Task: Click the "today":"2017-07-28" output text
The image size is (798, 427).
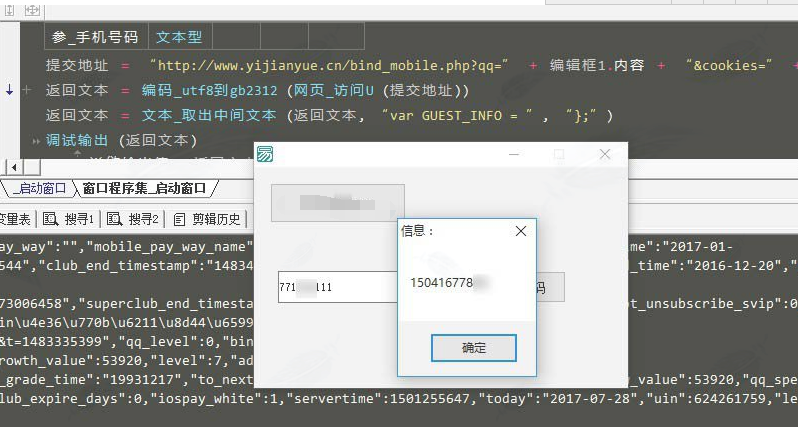Action: click(559, 398)
